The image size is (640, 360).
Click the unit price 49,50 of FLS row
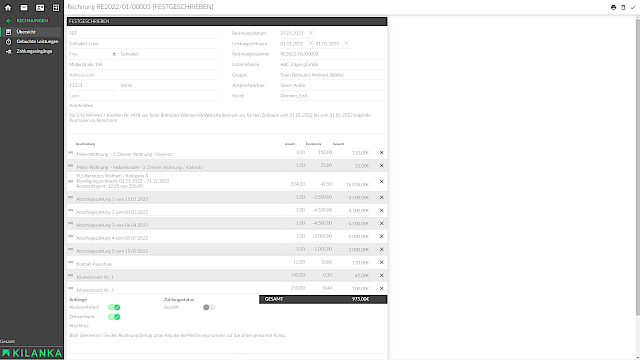[320, 184]
